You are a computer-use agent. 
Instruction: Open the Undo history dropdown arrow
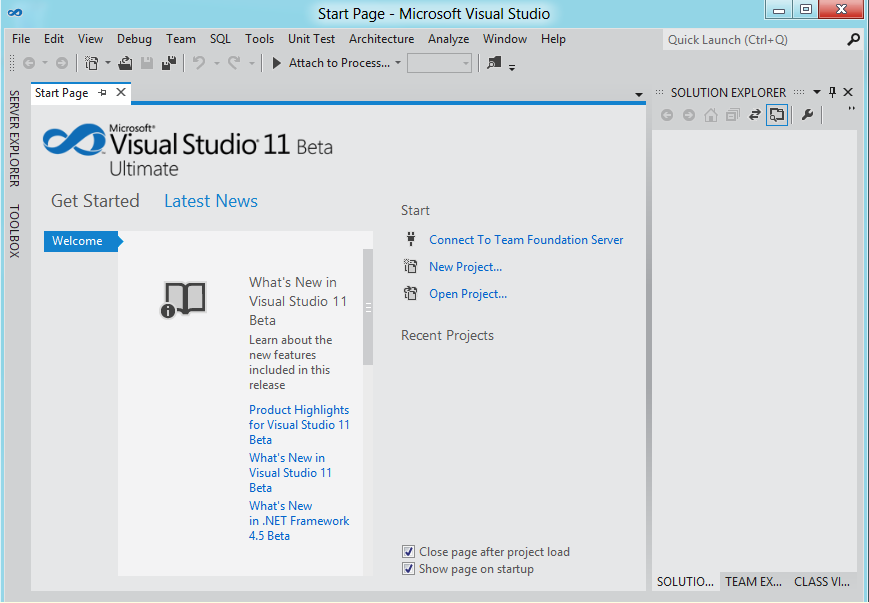[217, 63]
